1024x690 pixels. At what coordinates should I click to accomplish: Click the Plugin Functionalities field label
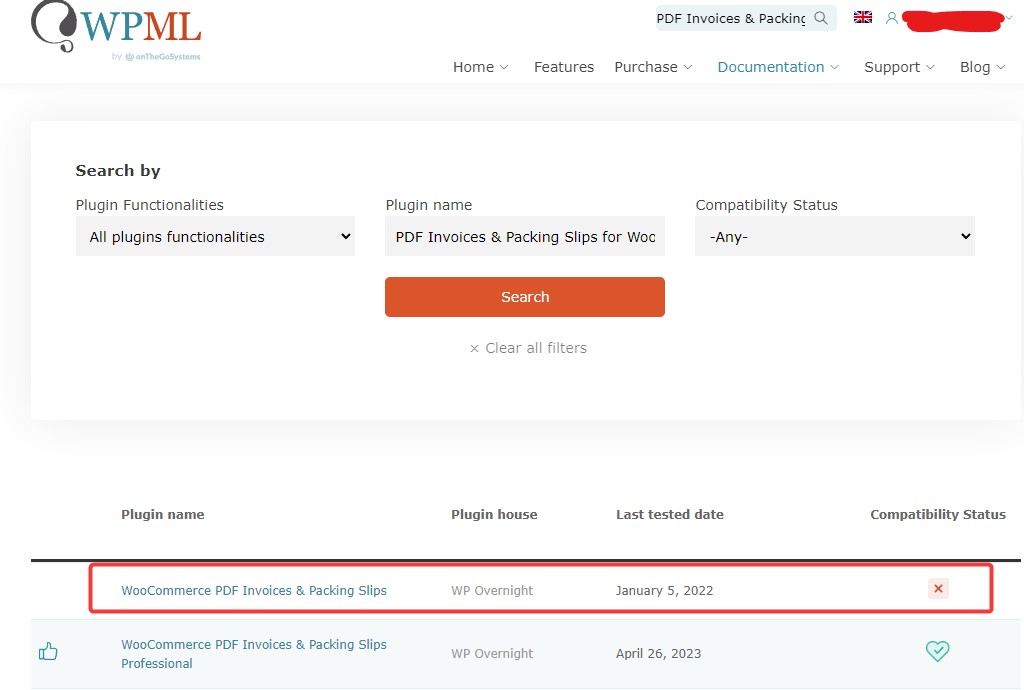click(150, 205)
